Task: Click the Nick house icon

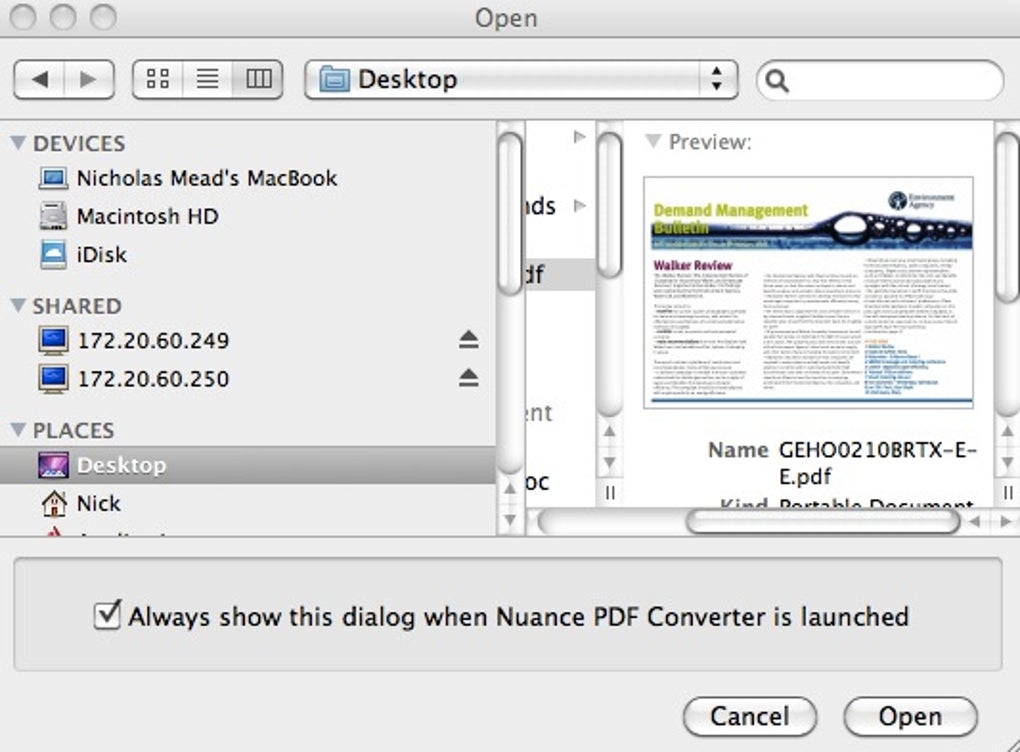Action: 53,503
